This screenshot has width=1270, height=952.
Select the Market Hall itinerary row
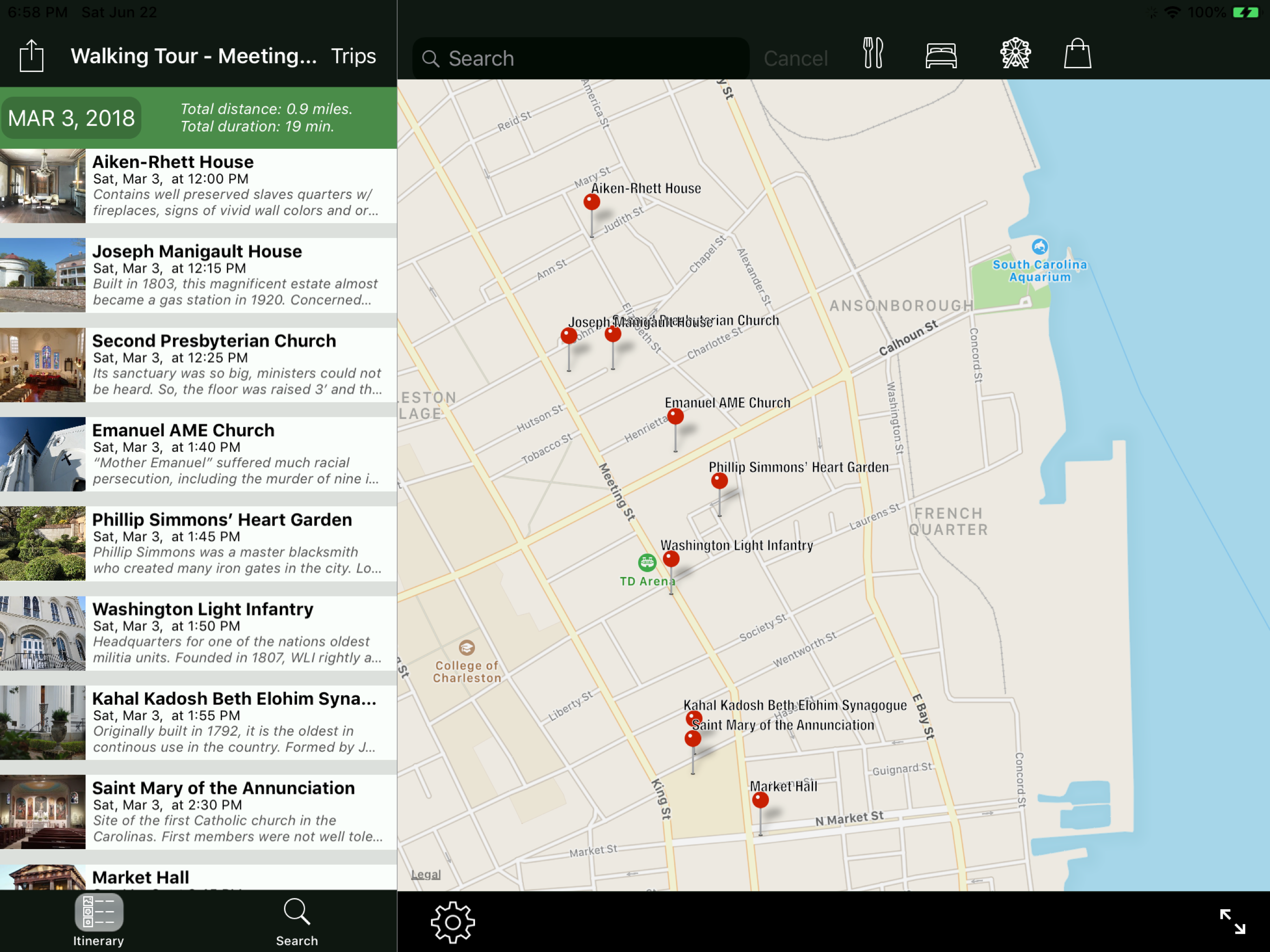click(198, 877)
